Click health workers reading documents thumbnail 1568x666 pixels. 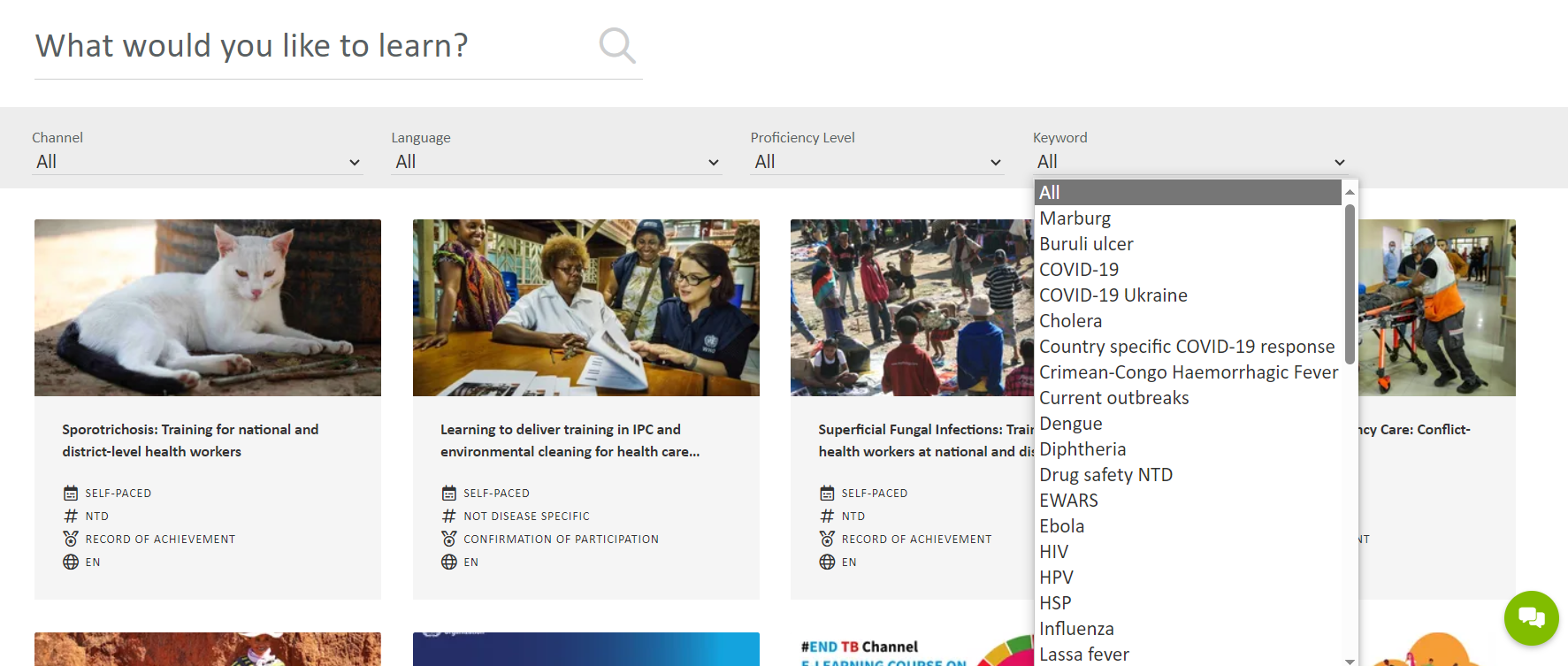(586, 308)
